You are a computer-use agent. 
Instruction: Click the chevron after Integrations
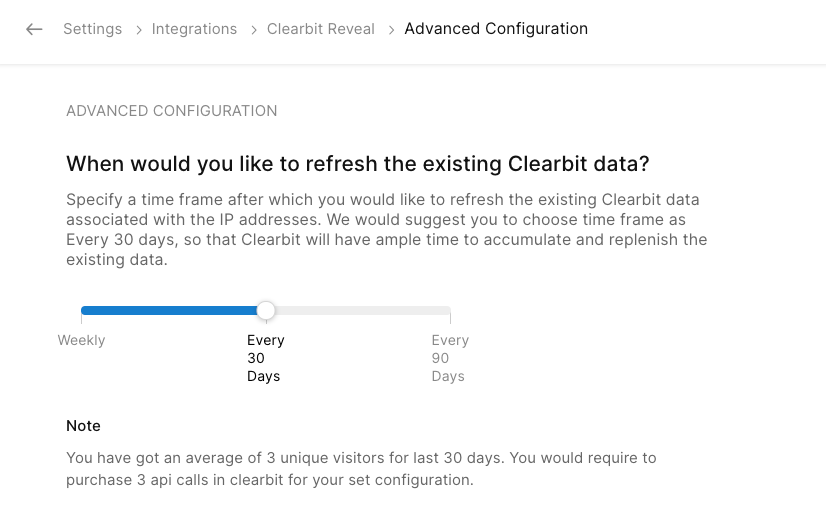pyautogui.click(x=252, y=30)
